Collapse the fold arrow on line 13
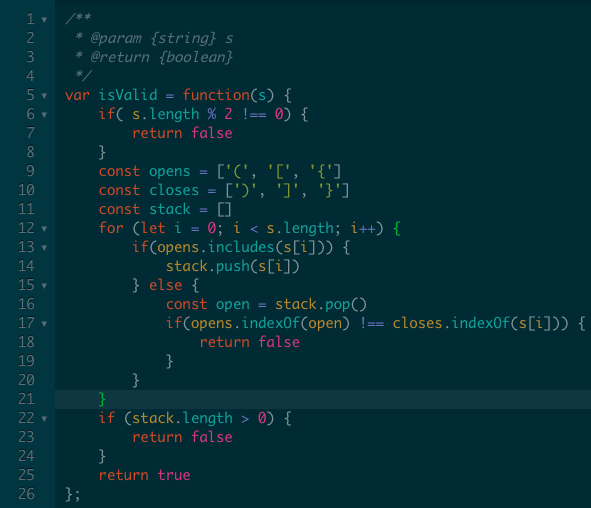The image size is (591, 508). coord(44,248)
